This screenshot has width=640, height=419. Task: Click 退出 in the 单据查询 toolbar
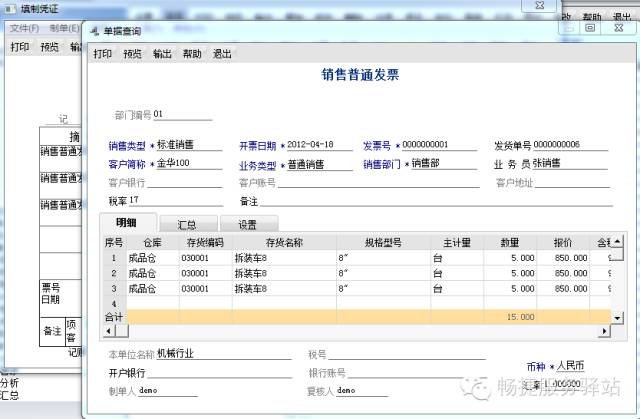tap(222, 53)
